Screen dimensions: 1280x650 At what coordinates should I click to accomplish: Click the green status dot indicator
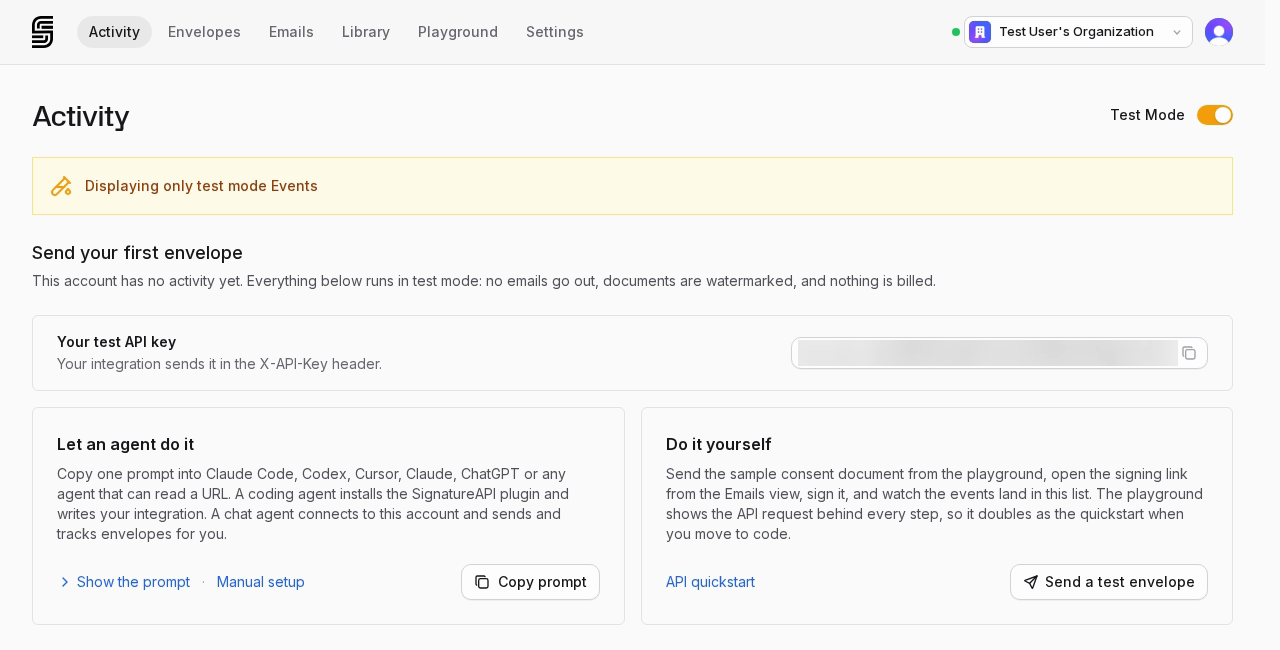coord(956,32)
